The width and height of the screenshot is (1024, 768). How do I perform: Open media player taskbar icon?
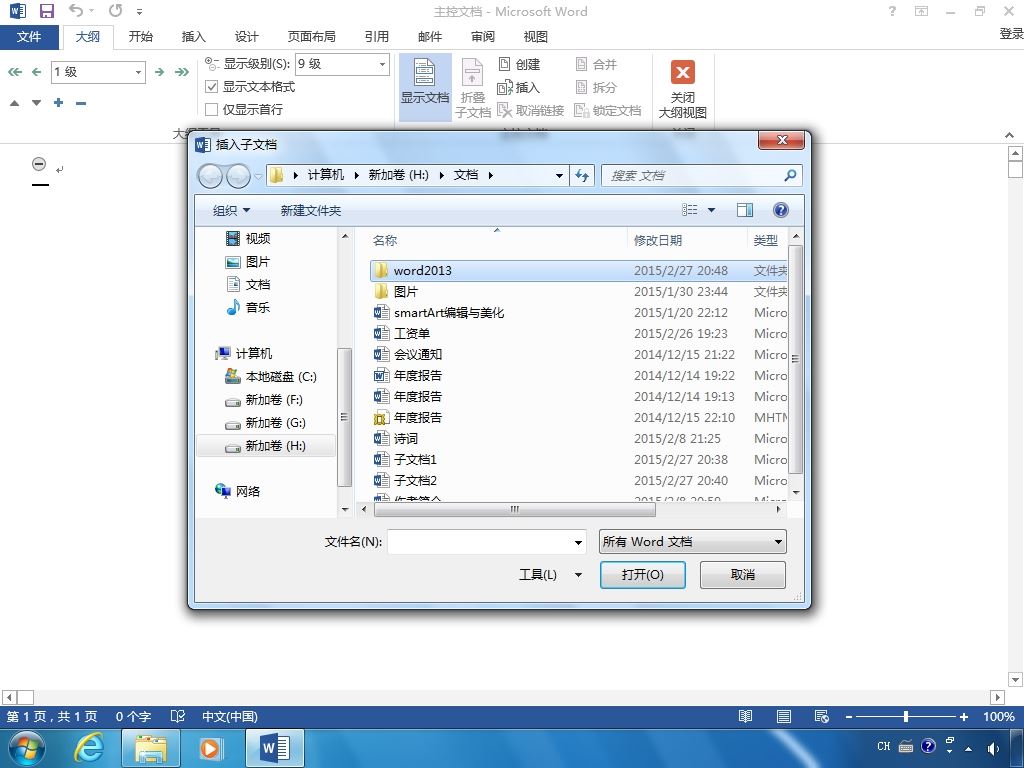point(210,748)
